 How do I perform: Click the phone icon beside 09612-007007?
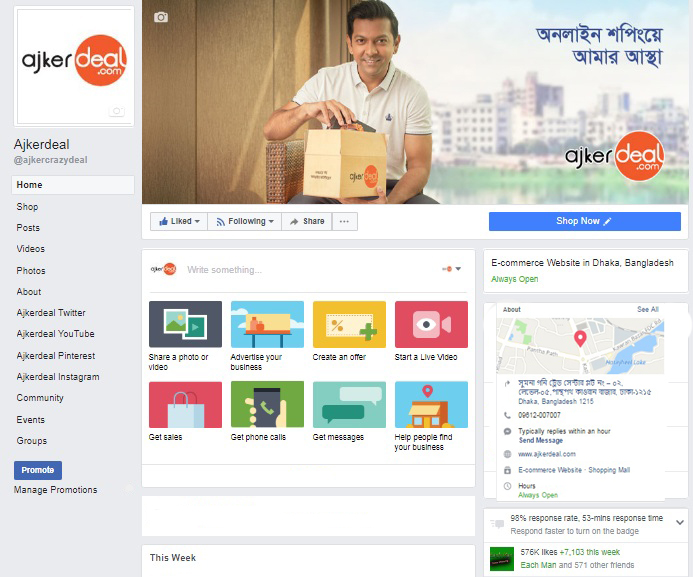click(507, 415)
